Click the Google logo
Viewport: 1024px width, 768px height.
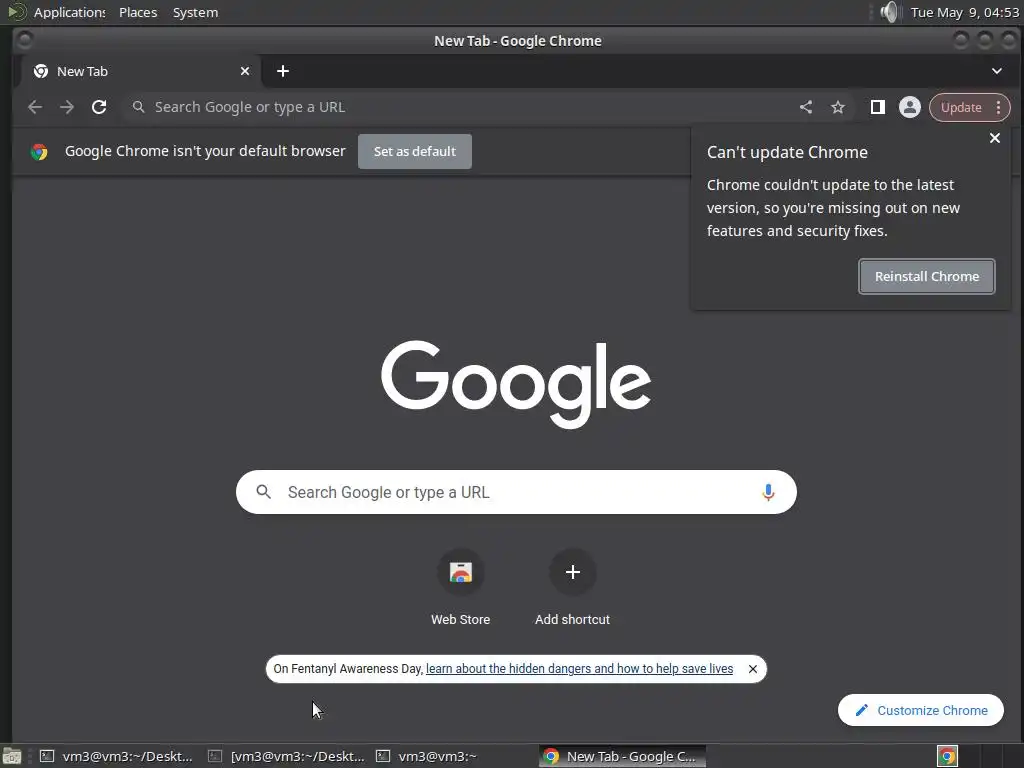pyautogui.click(x=516, y=383)
